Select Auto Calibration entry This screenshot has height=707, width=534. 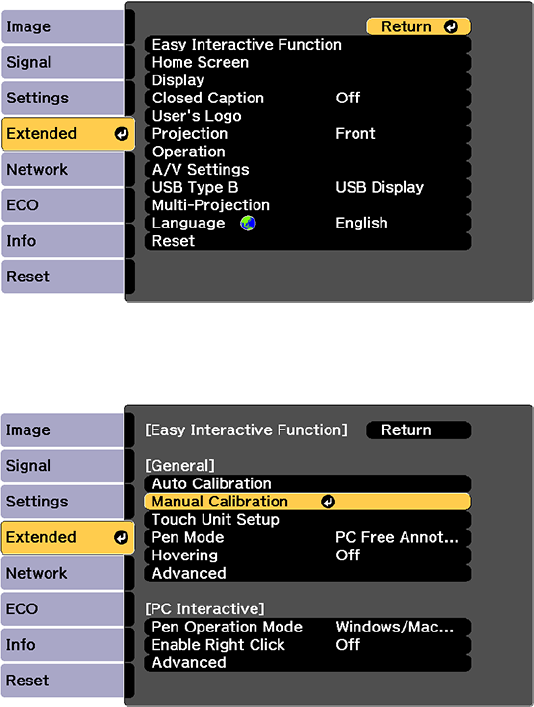tap(308, 484)
